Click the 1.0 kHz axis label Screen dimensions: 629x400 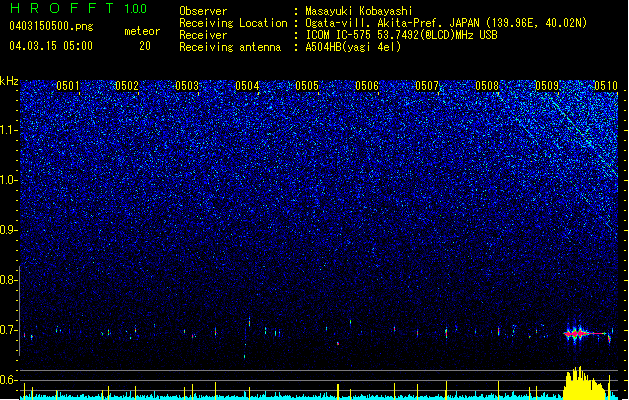coord(9,180)
